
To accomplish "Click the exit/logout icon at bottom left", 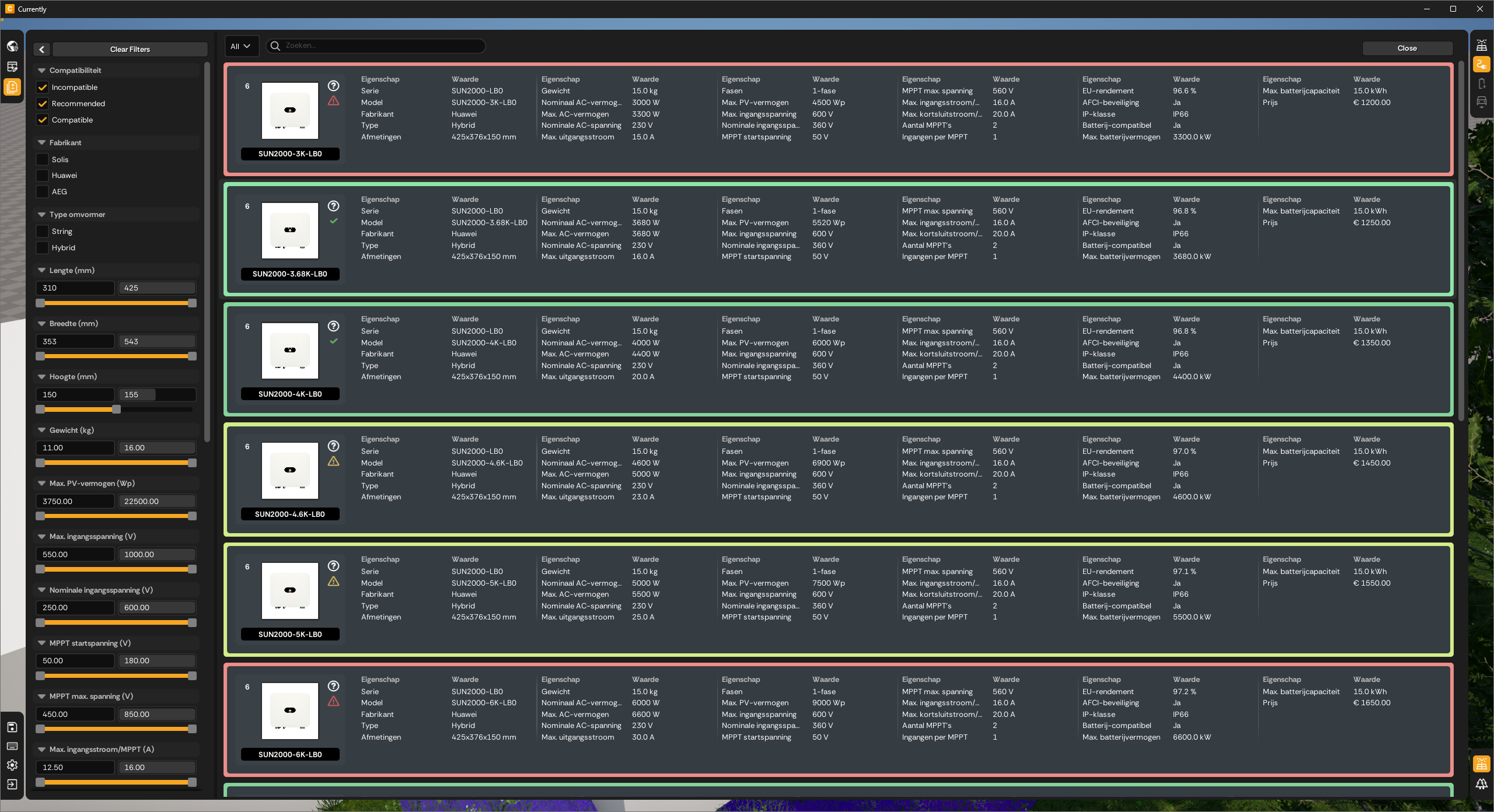I will click(x=12, y=785).
